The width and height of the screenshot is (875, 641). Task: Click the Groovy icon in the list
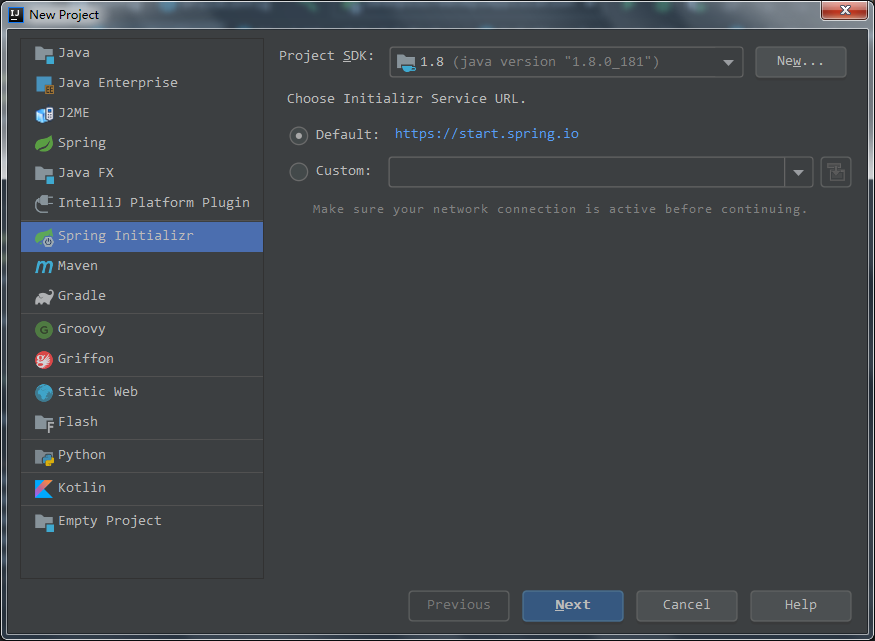coord(44,329)
